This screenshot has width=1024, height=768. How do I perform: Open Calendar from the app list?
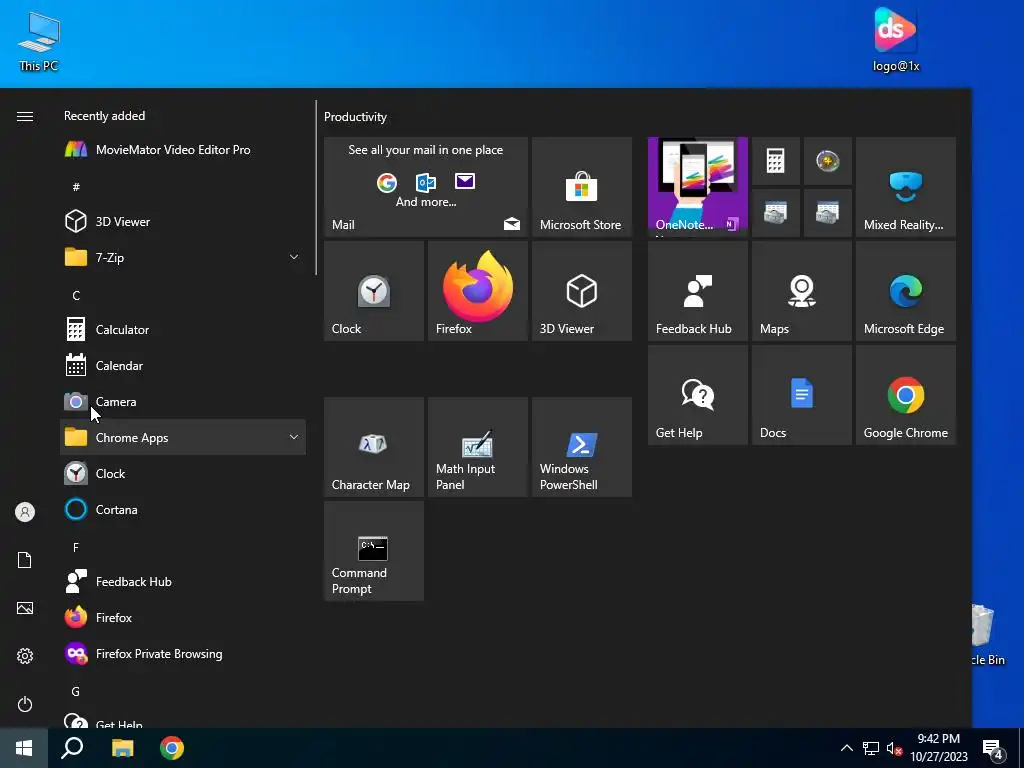tap(183, 366)
